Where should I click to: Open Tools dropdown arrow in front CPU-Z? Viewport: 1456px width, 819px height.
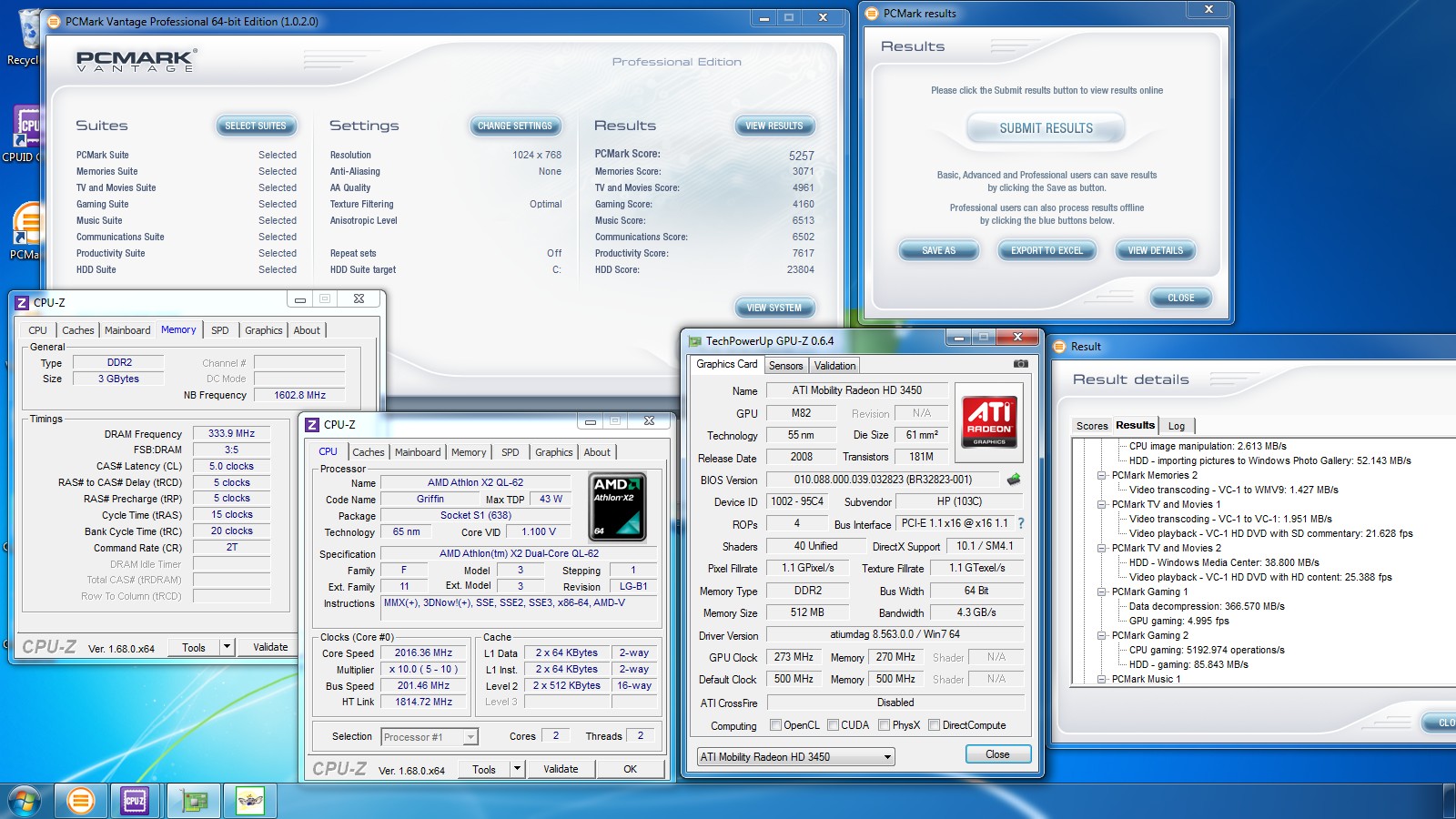coord(517,769)
